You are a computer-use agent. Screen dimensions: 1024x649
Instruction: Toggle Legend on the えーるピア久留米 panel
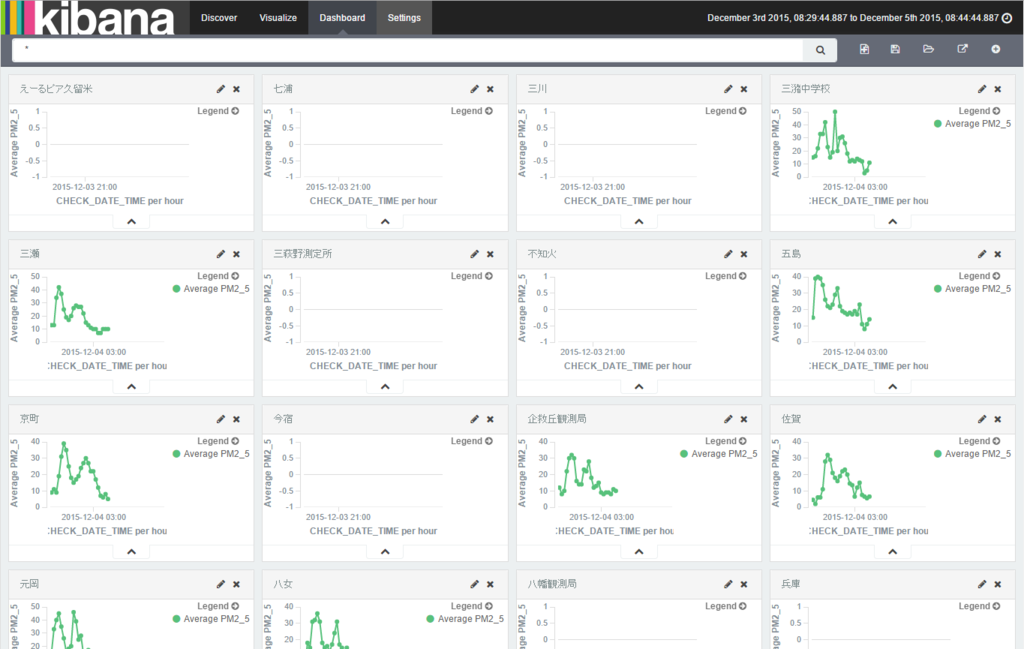pyautogui.click(x=218, y=111)
